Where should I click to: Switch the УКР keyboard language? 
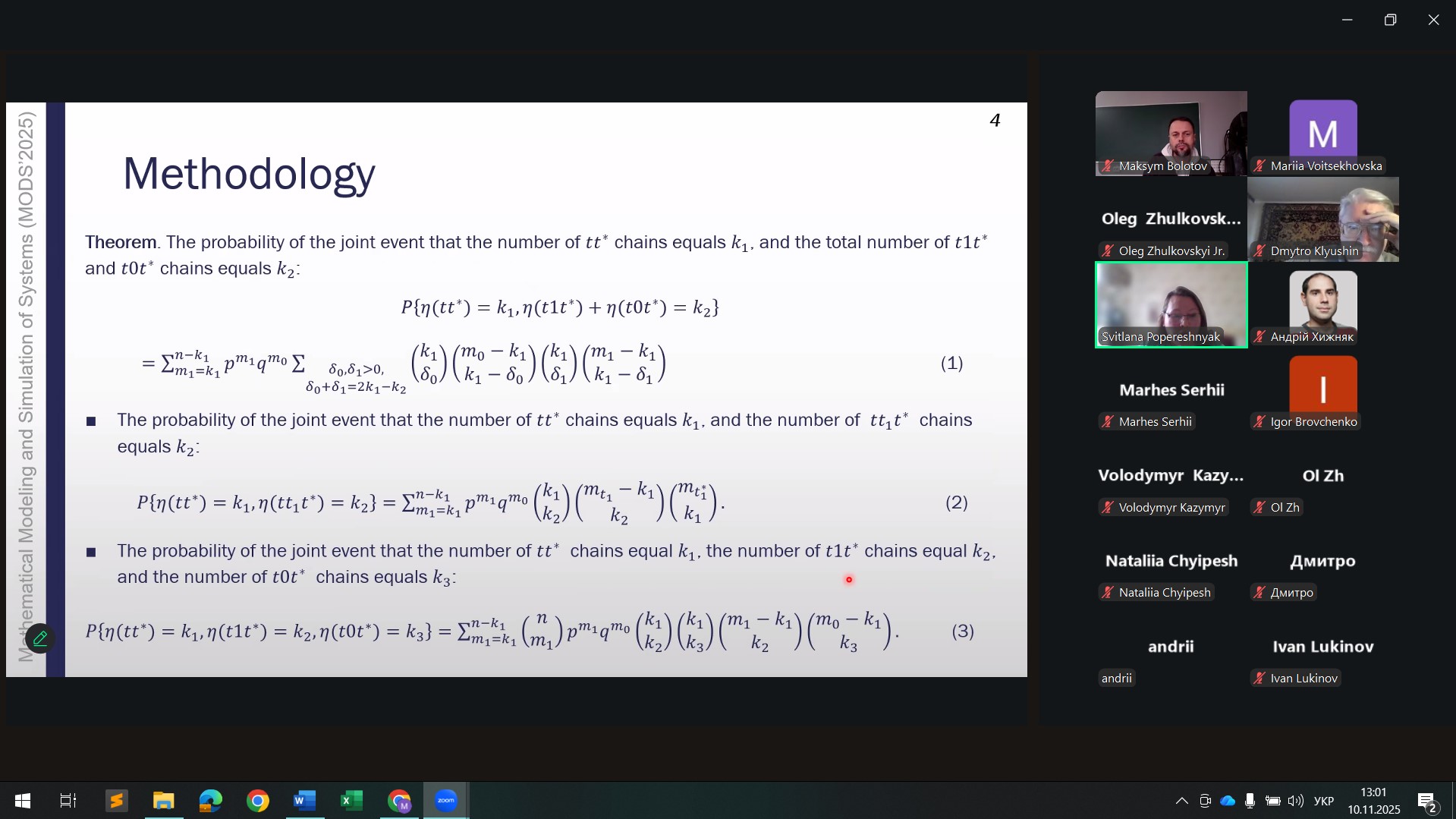(x=1324, y=802)
